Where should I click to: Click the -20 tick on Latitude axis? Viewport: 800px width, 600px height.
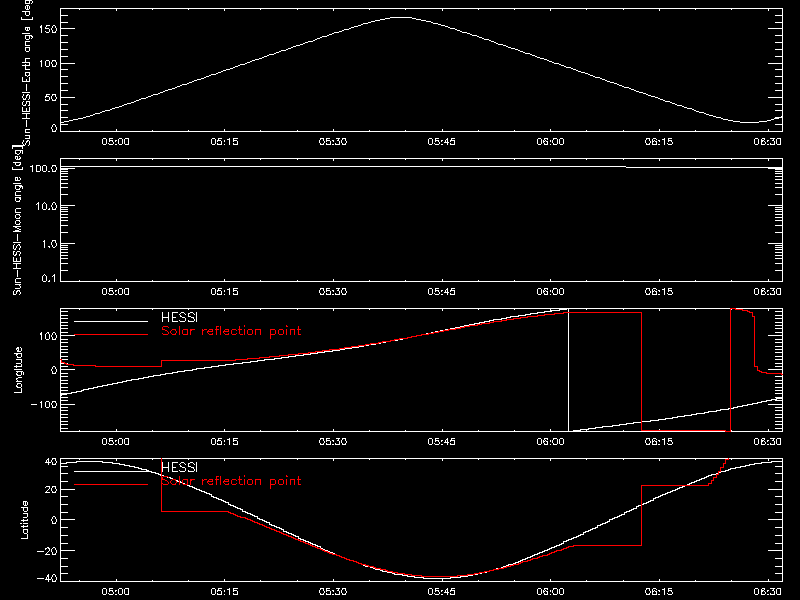click(47, 551)
